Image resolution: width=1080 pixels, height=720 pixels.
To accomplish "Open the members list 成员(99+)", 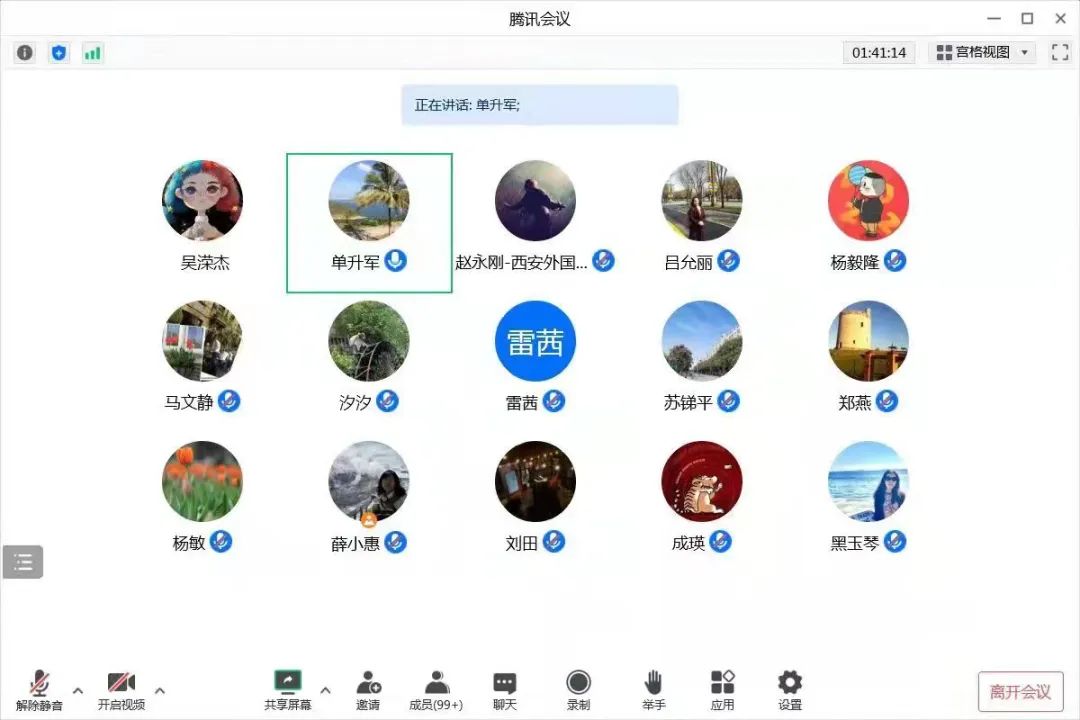I will (436, 690).
